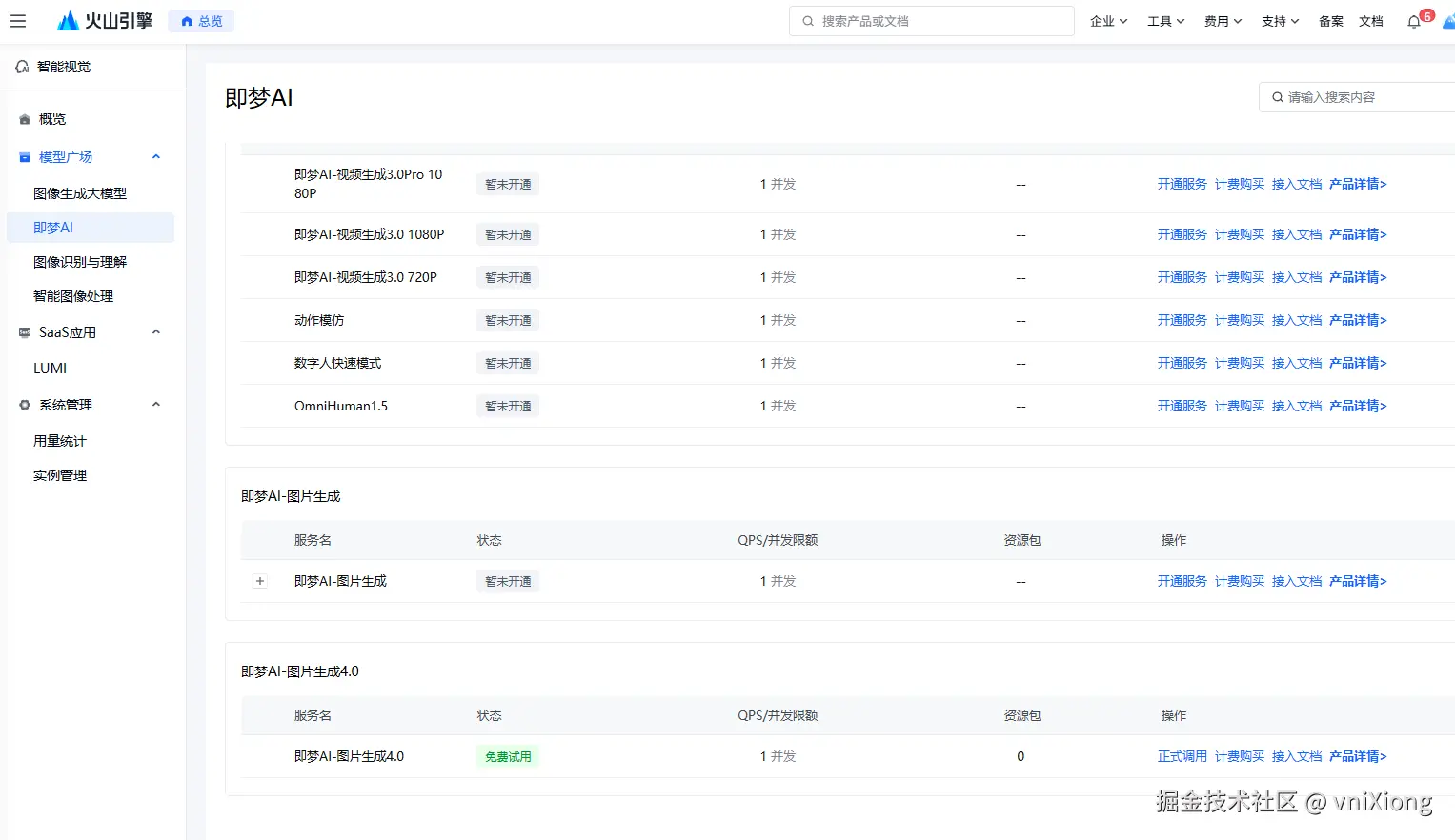Click 开通服务 for 数字人快速模式
This screenshot has height=840, width=1455.
pyautogui.click(x=1182, y=363)
